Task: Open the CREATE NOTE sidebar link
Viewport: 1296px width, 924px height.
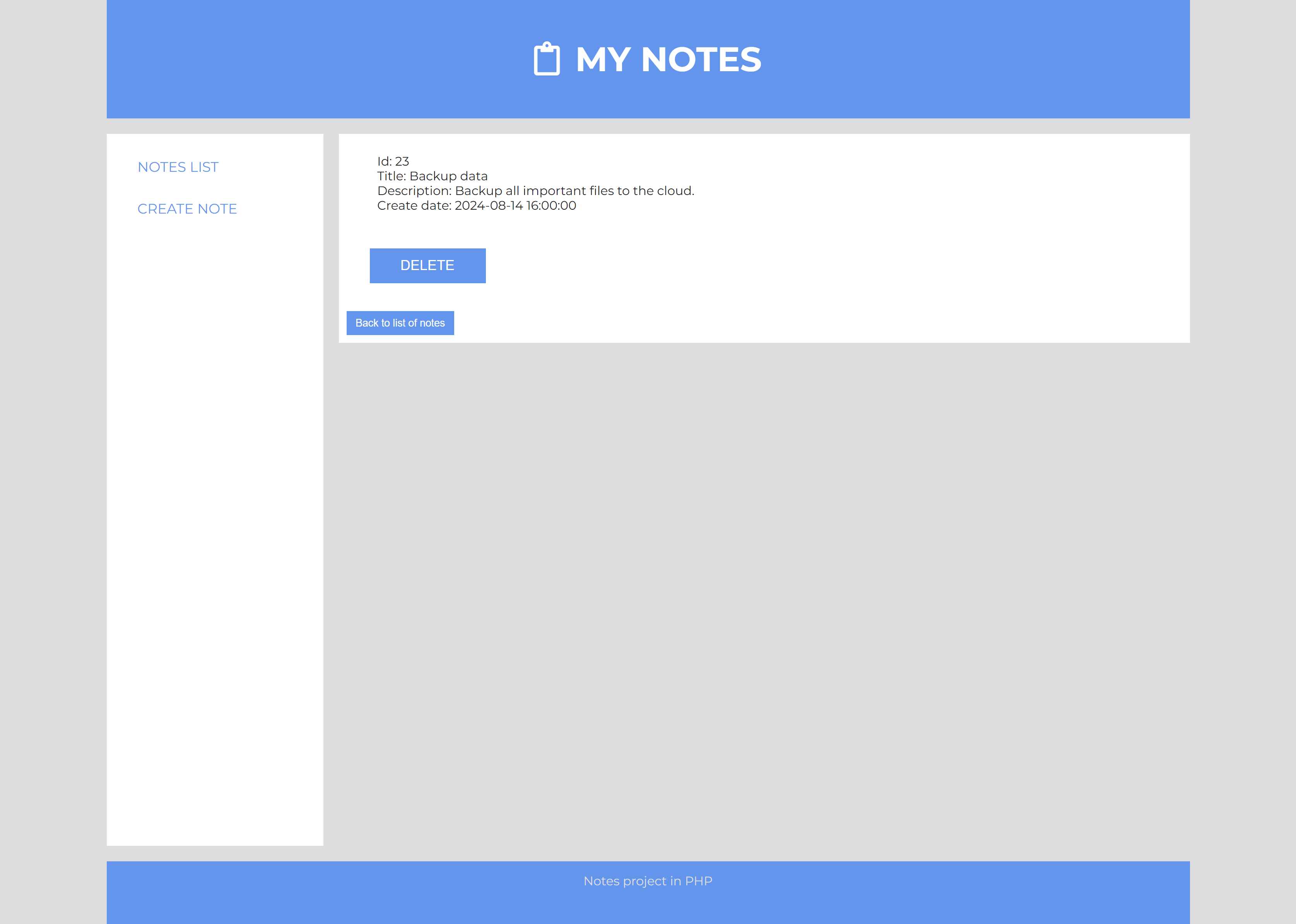Action: (x=187, y=209)
